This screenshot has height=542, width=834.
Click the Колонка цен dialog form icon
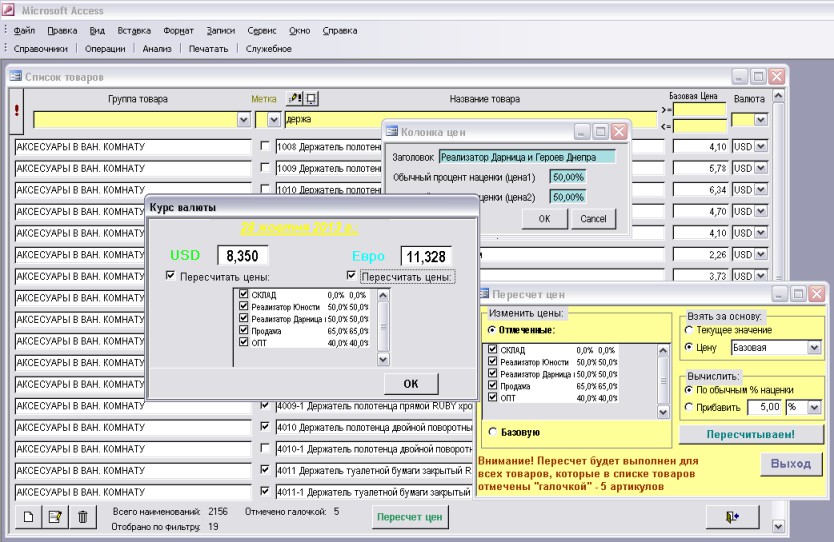pos(392,131)
